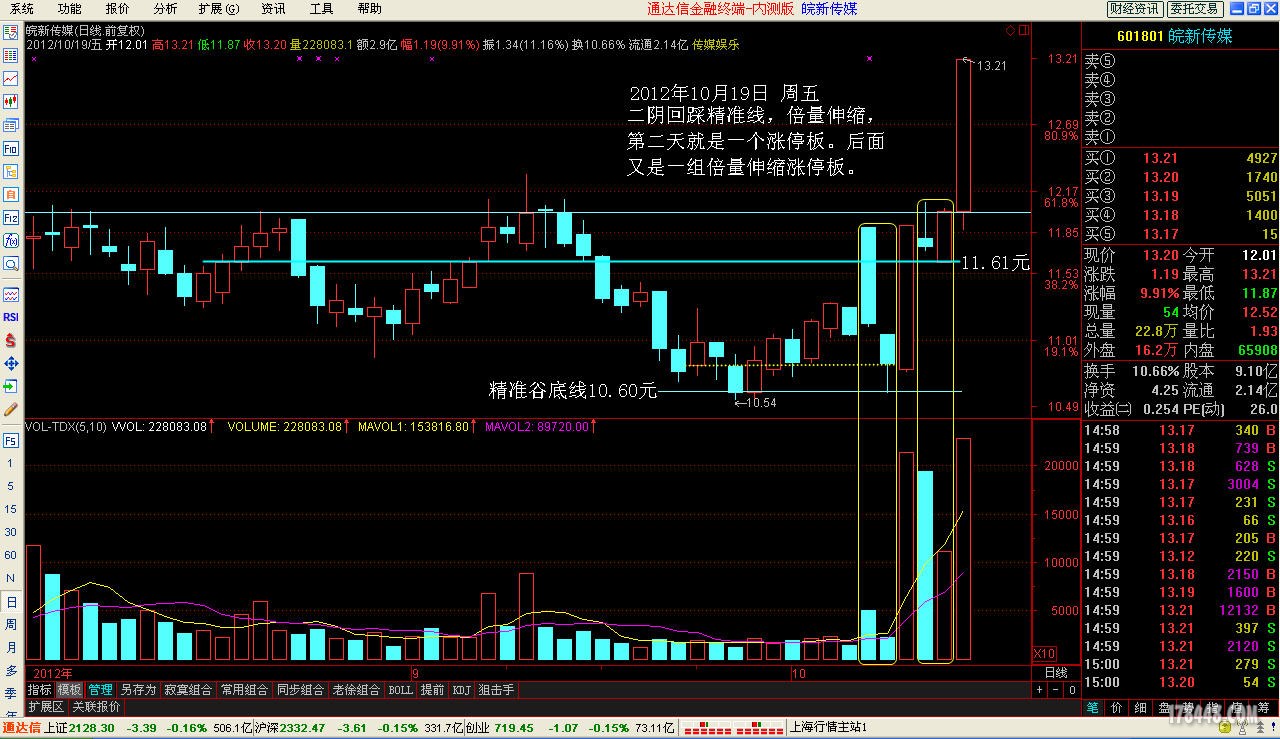Open the 扩展 menu

pyautogui.click(x=219, y=9)
